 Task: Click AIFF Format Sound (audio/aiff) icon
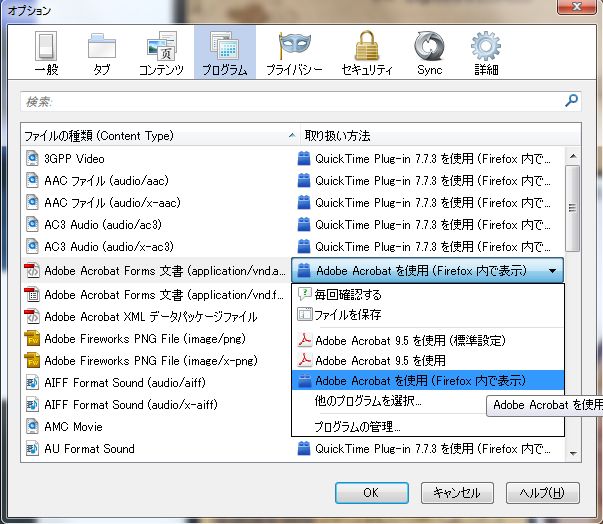point(32,383)
